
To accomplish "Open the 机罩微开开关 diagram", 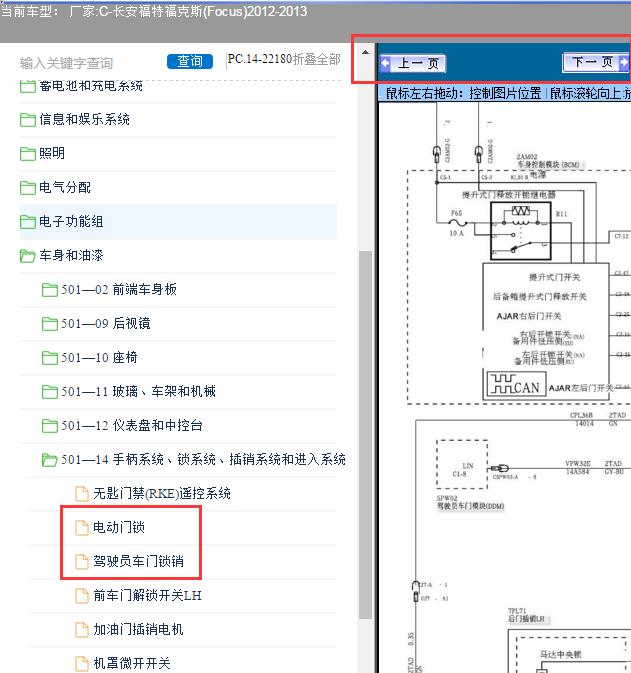I will pos(132,663).
